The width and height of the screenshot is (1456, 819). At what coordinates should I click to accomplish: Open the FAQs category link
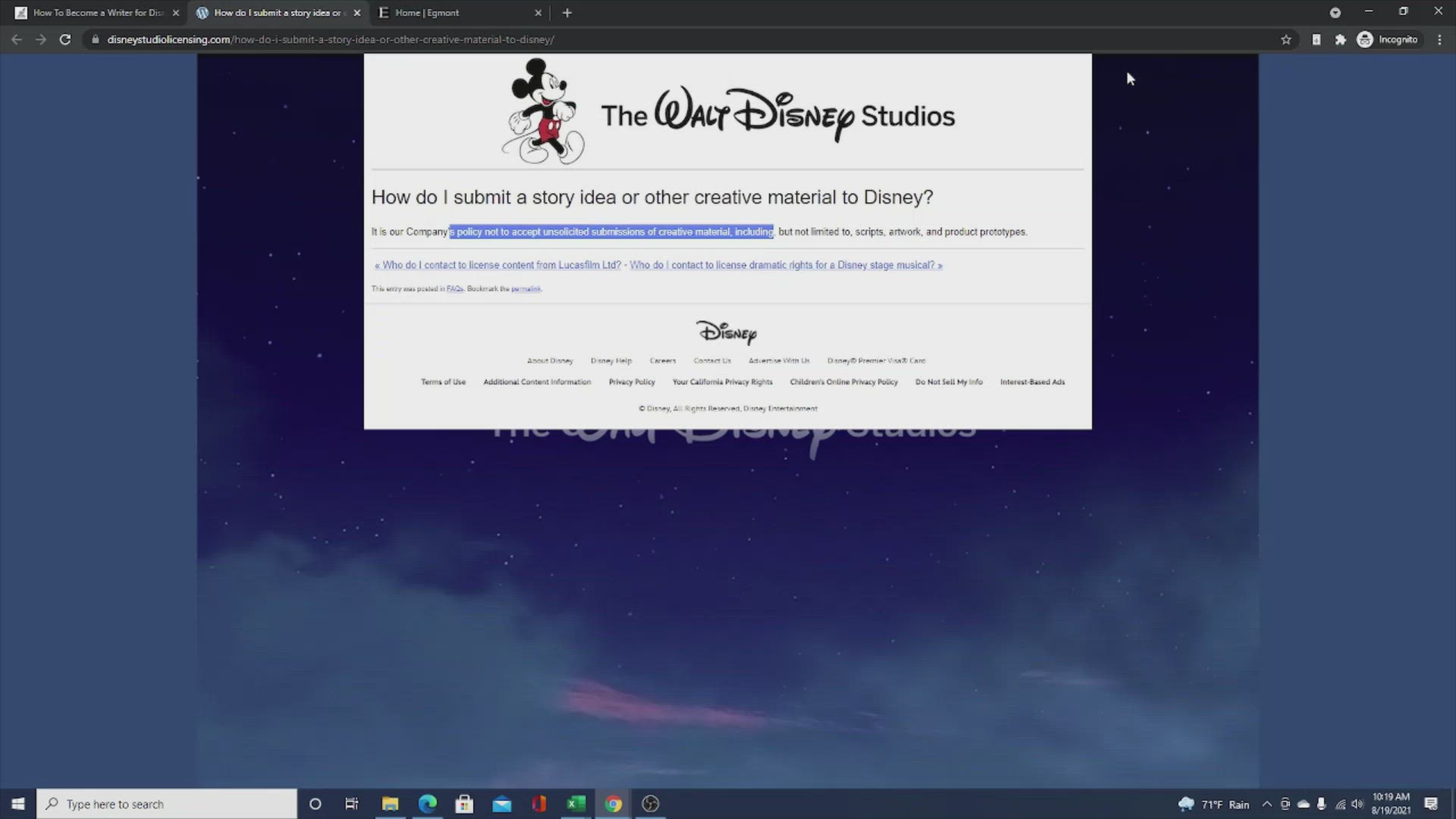pos(455,289)
